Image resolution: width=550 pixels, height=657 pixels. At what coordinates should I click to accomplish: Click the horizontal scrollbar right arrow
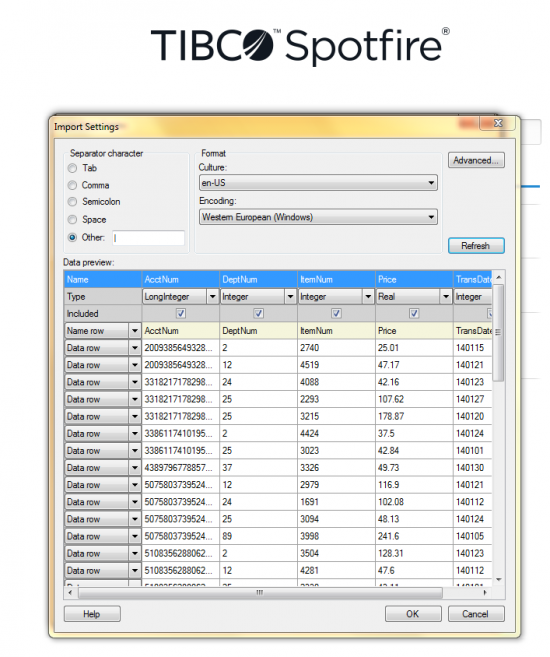485,592
